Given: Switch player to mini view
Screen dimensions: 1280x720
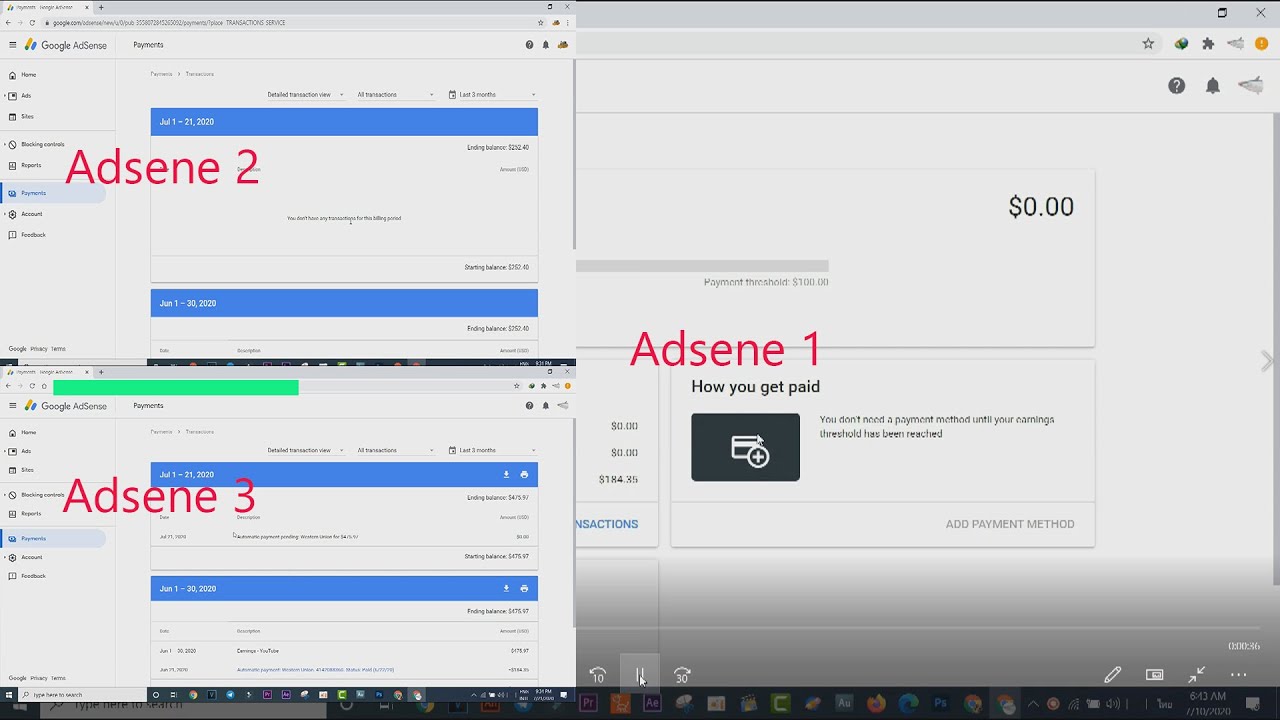Looking at the screenshot, I should coord(1154,675).
